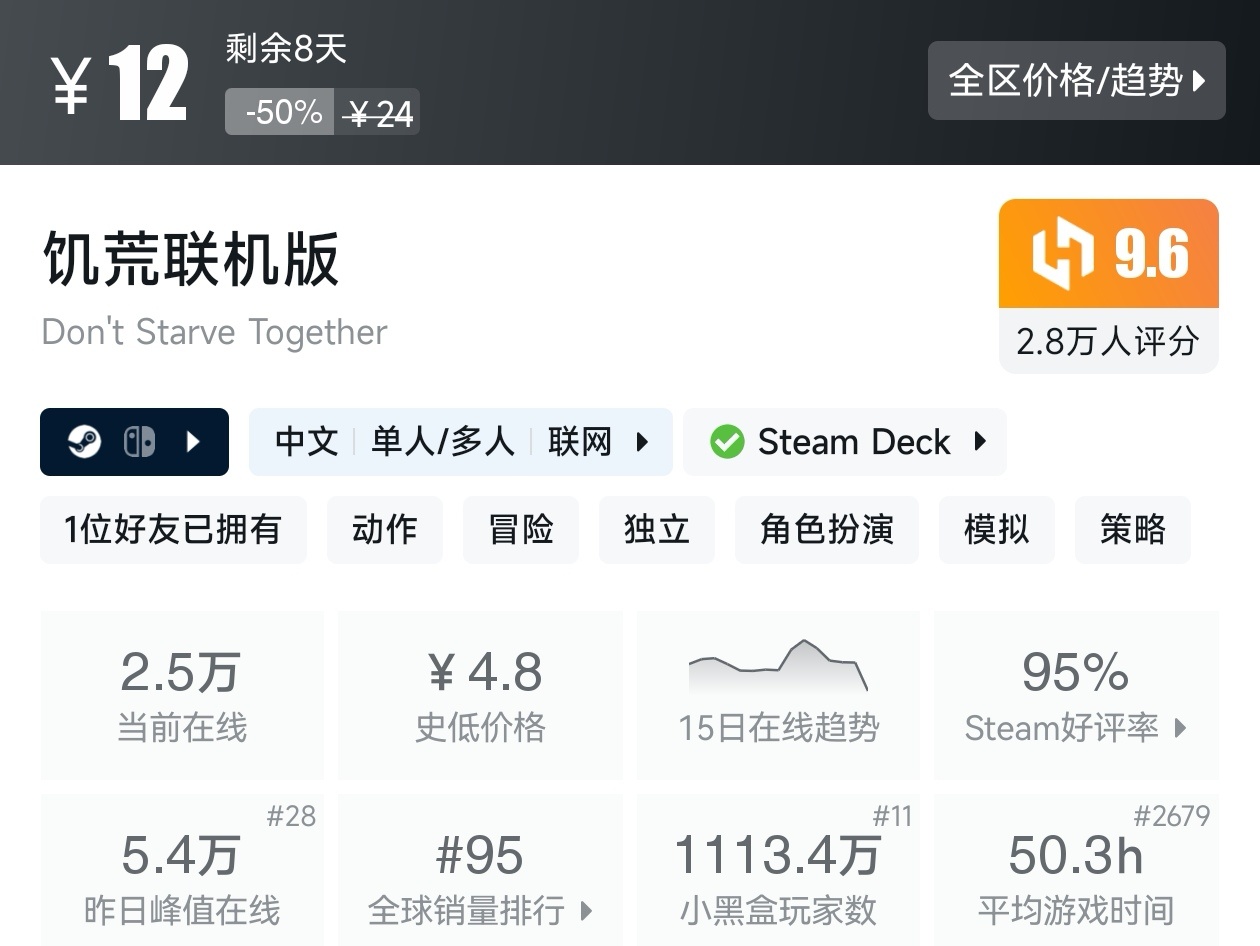Click the 饥荒联机版 game title

point(191,259)
